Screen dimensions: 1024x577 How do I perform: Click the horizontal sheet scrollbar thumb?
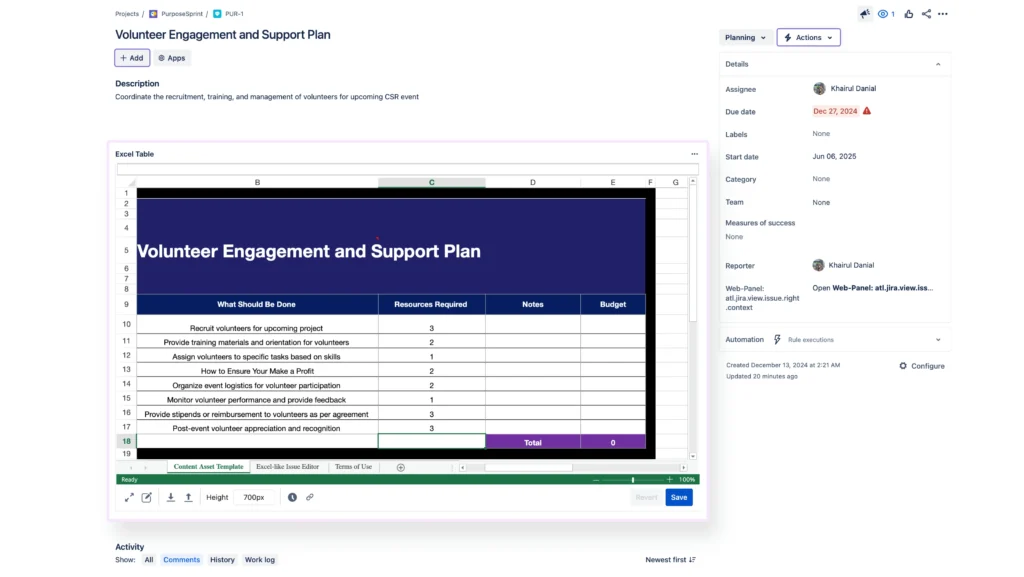pyautogui.click(x=528, y=467)
